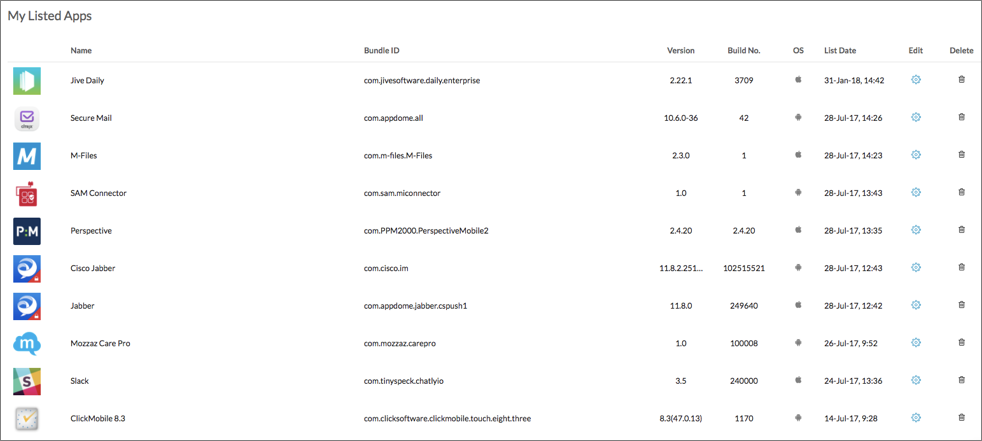Click version 10.6.0-36 cell
Image resolution: width=982 pixels, height=441 pixels.
click(681, 118)
